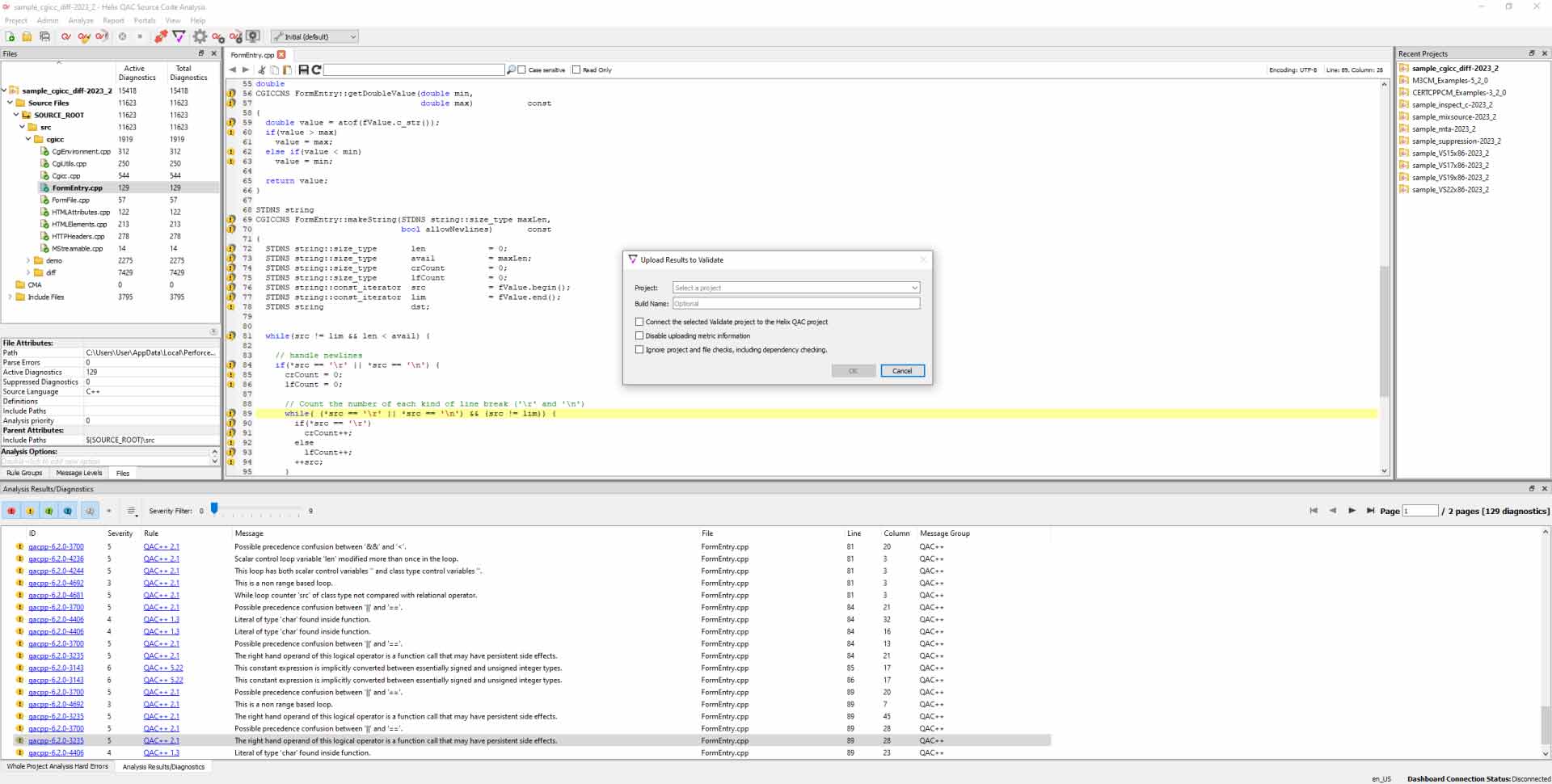The height and width of the screenshot is (784, 1552).
Task: Open rule QAC++ 2.1 link for first diagnostic
Action: click(x=161, y=546)
